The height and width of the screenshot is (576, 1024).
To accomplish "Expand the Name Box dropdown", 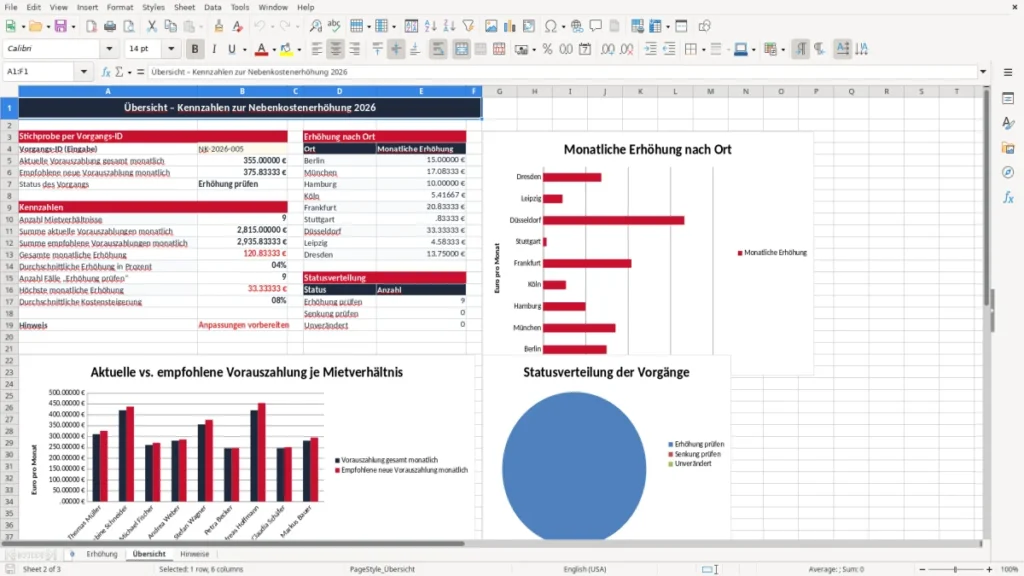I will (84, 72).
